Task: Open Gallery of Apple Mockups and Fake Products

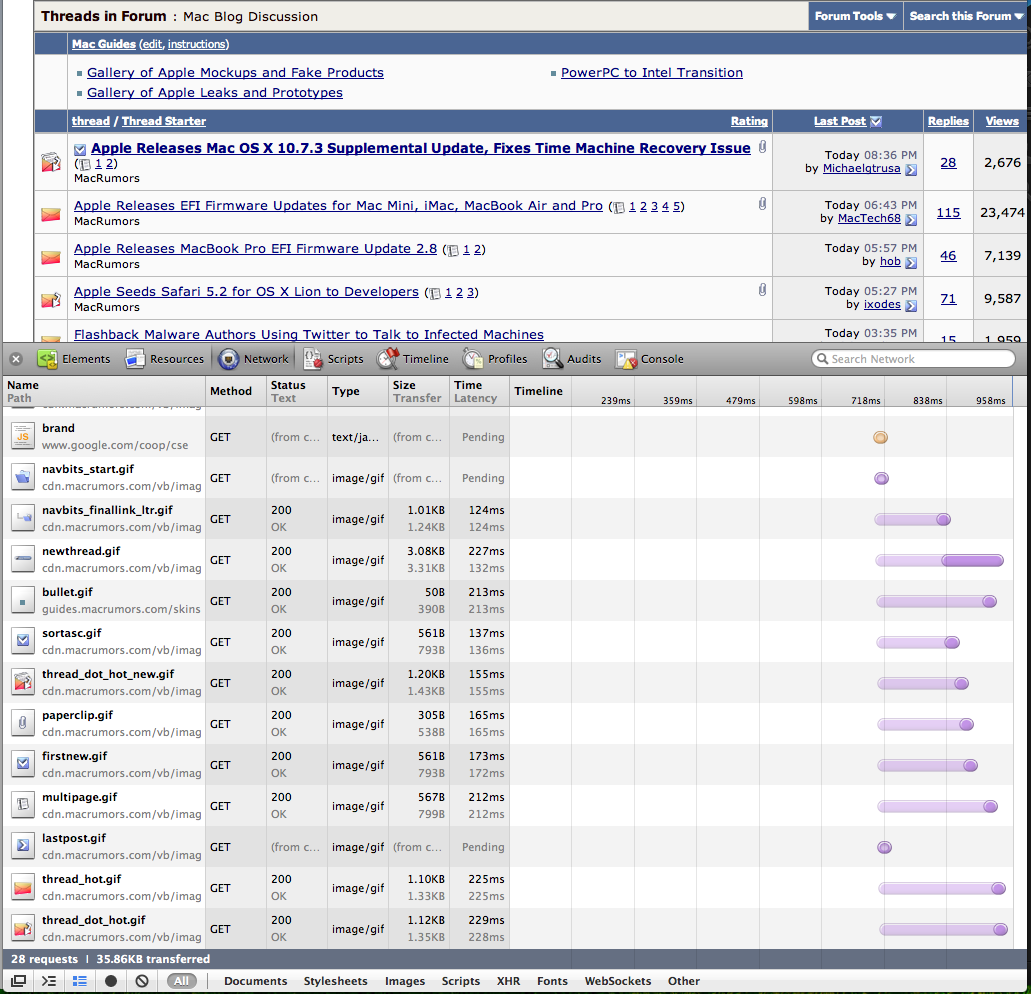Action: (x=235, y=73)
